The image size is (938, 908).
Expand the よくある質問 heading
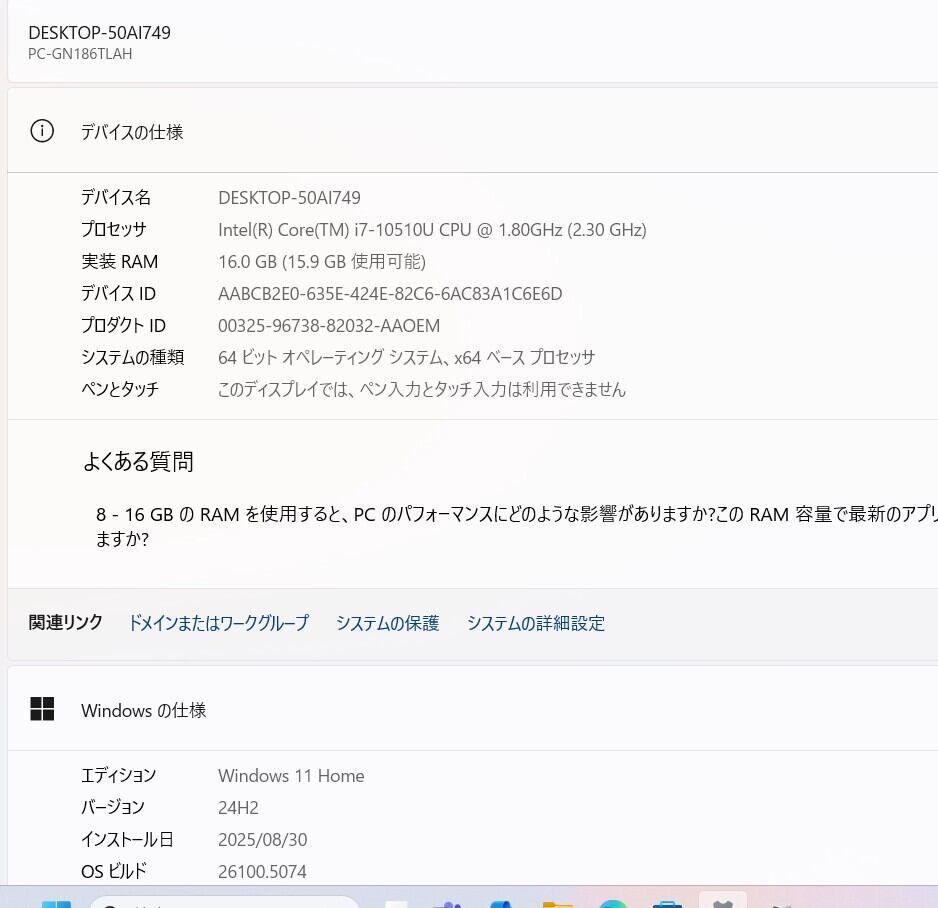point(138,462)
